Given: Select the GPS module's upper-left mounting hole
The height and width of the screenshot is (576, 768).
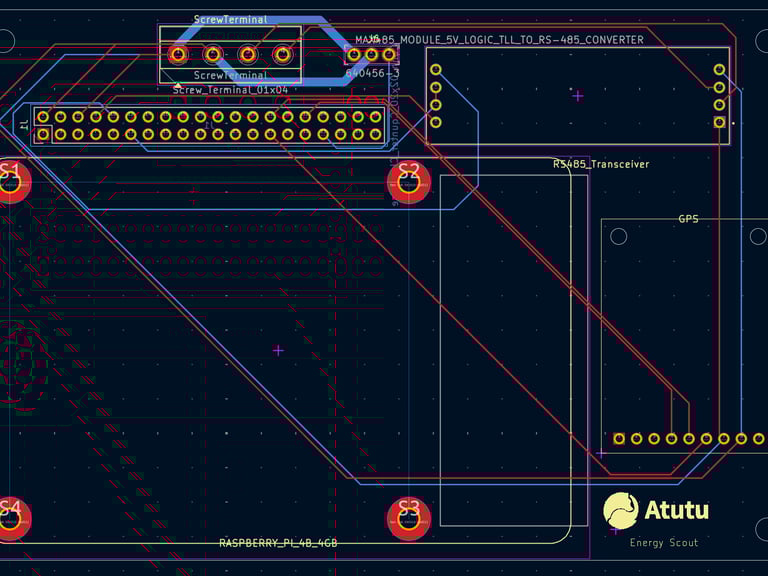Looking at the screenshot, I should click(619, 237).
